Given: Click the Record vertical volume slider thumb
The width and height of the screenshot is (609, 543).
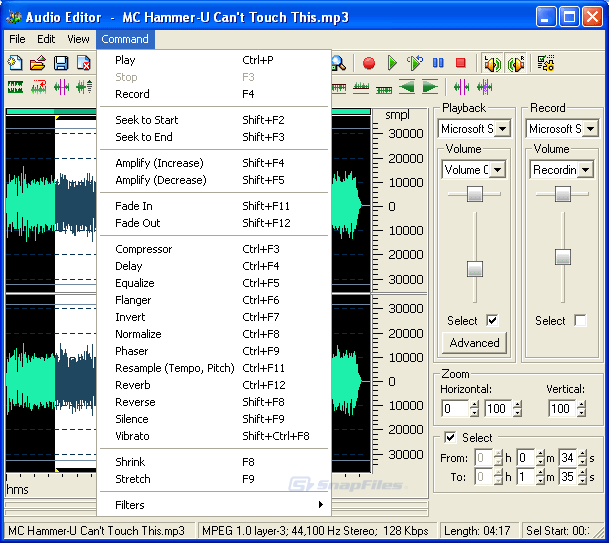Looking at the screenshot, I should coord(562,257).
